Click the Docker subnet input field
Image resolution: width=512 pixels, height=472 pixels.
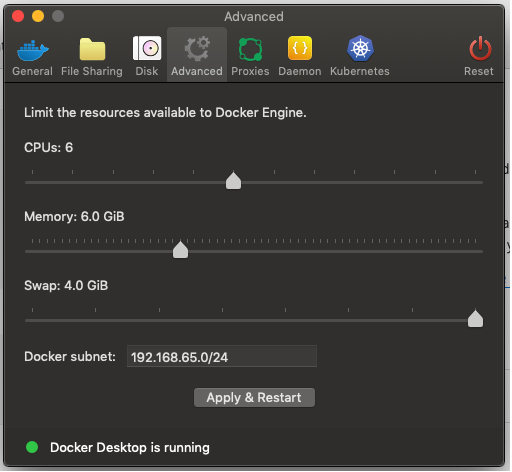(x=222, y=357)
